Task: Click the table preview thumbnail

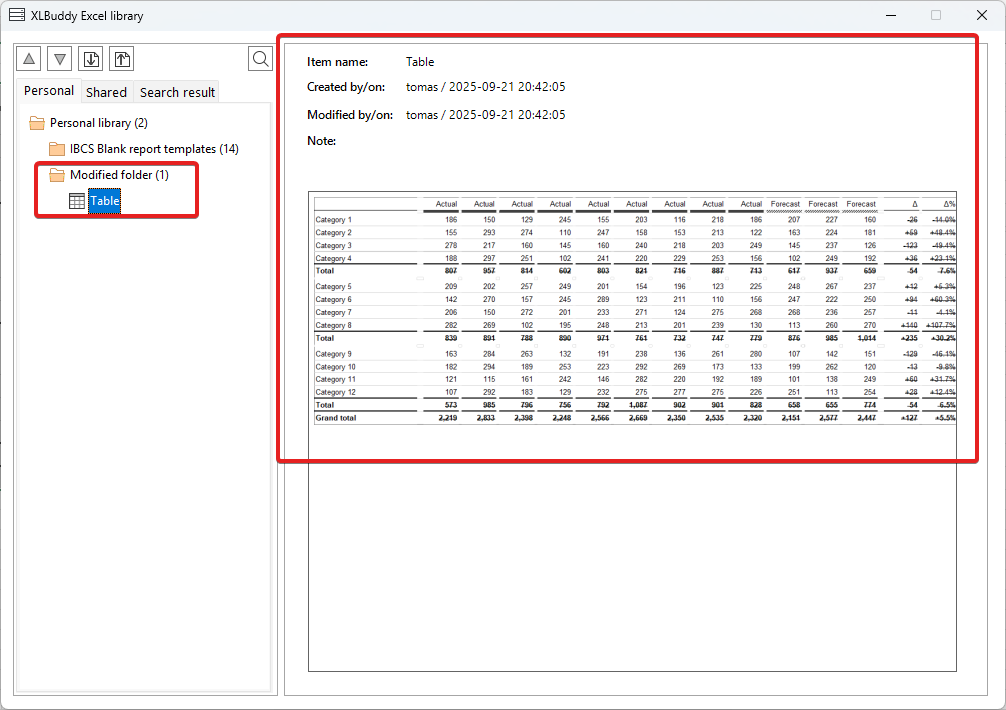Action: click(632, 310)
